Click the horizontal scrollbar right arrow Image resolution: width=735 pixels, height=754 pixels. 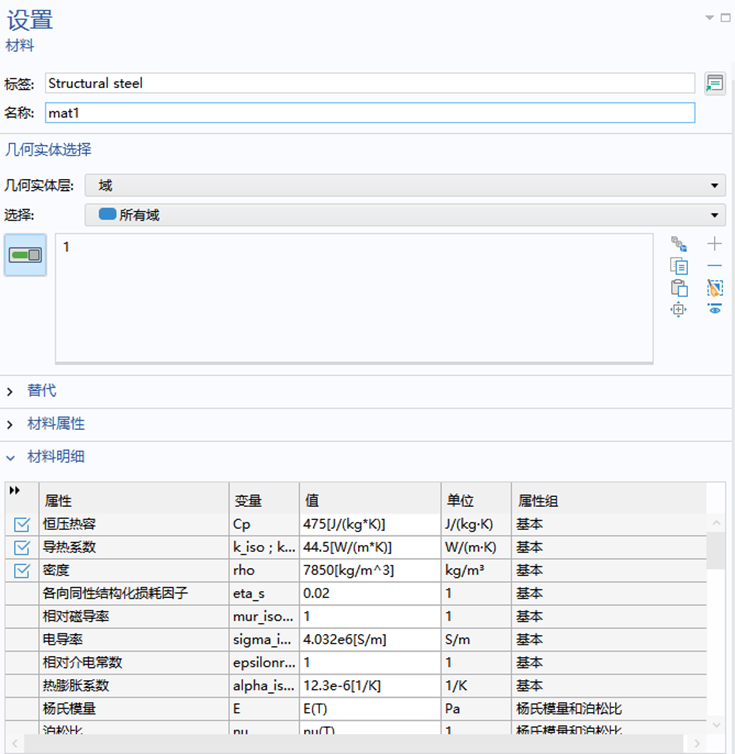pos(697,744)
